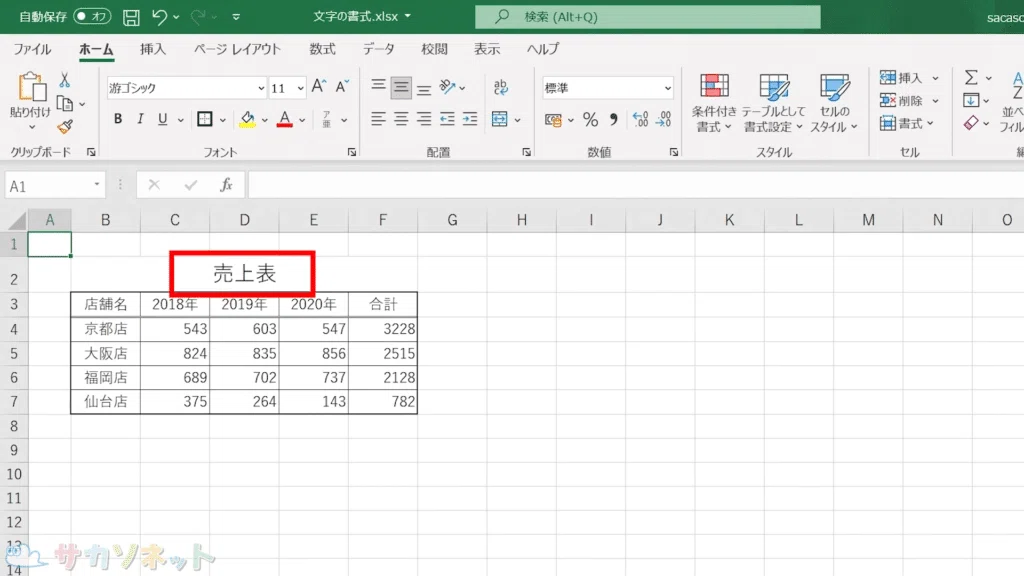1024x576 pixels.
Task: Open 条件付き書式 conditional formatting
Action: pyautogui.click(x=714, y=103)
